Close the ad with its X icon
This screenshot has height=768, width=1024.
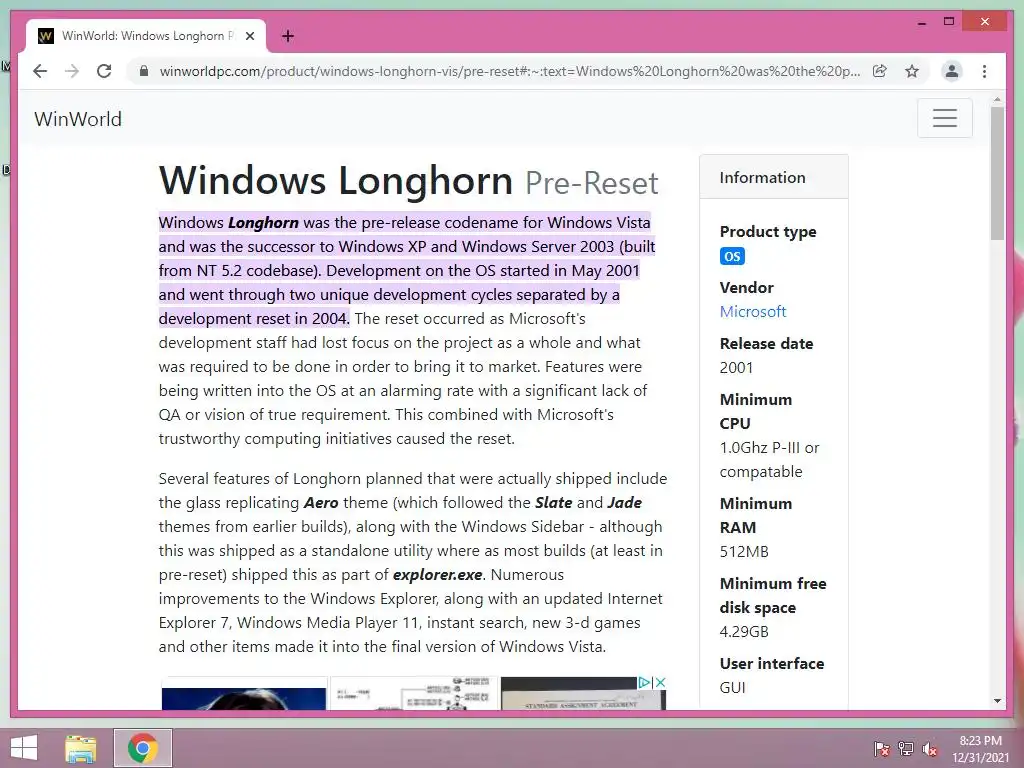(660, 682)
